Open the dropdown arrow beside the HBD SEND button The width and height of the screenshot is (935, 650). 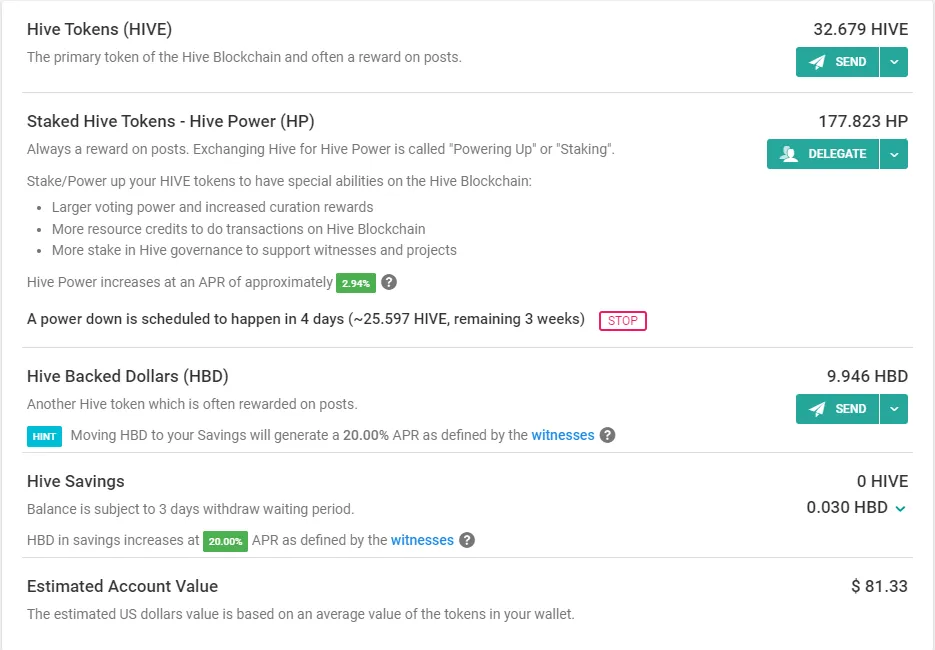894,409
